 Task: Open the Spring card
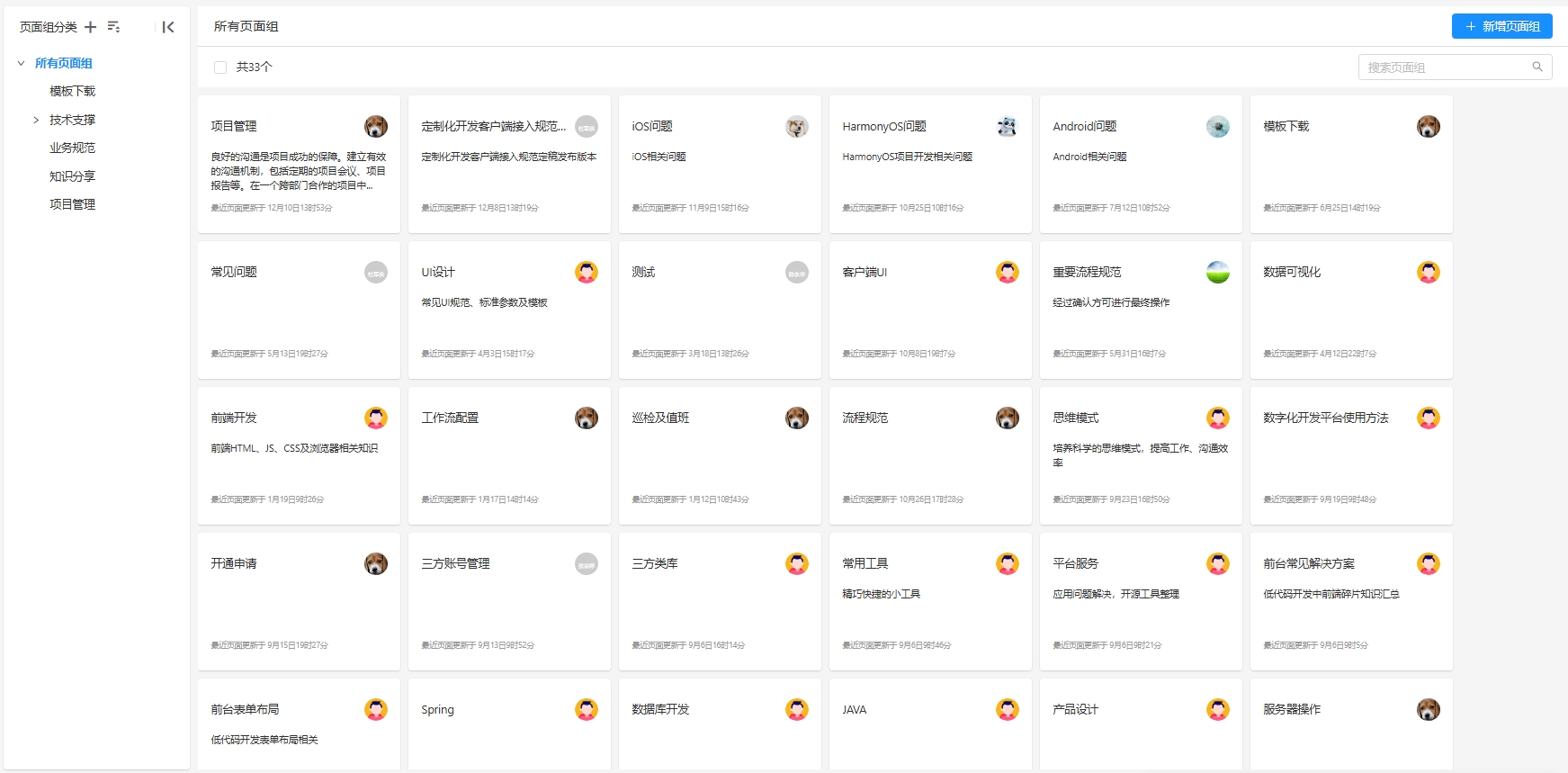tap(509, 725)
